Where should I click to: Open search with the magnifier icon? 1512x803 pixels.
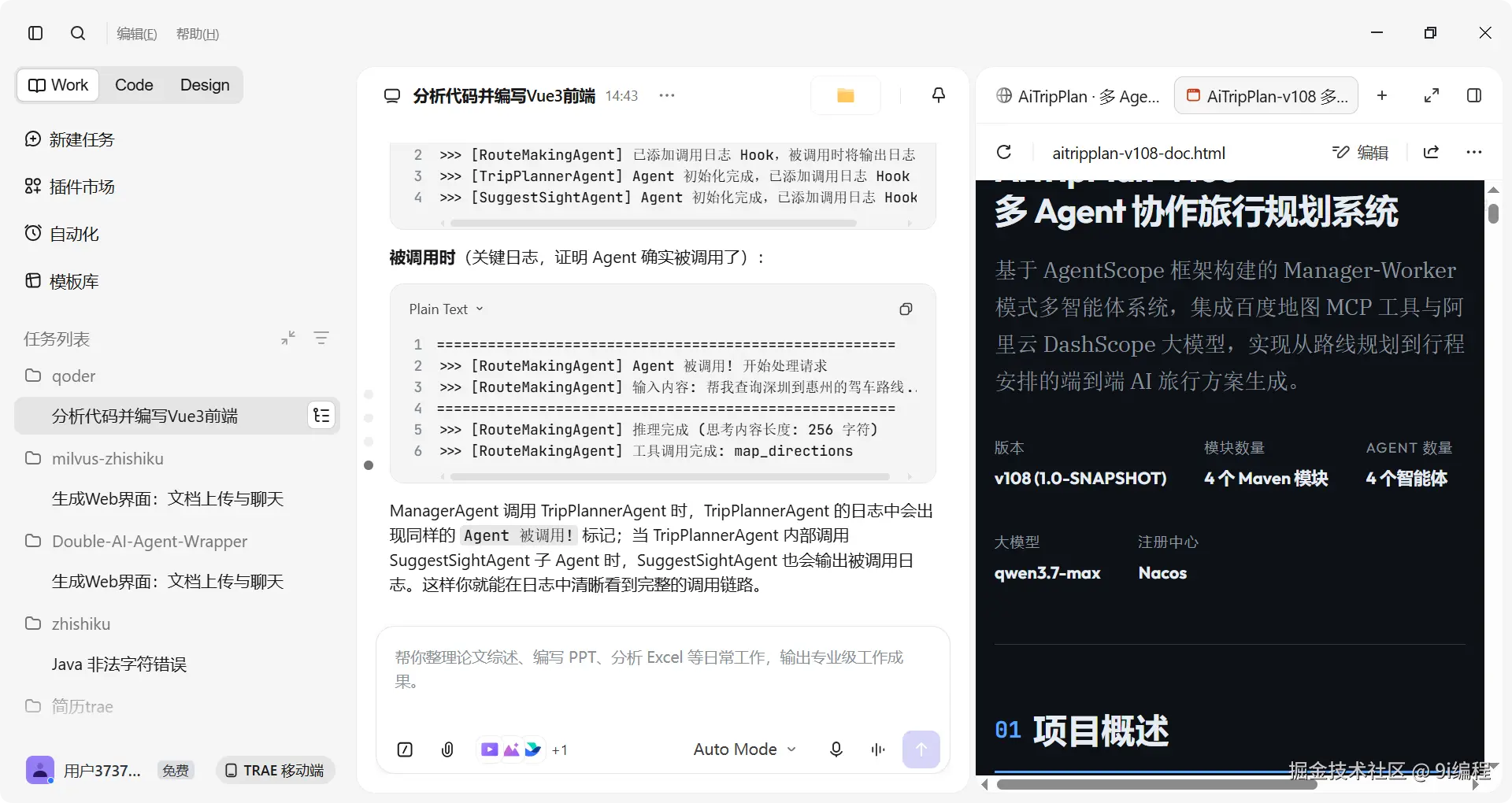pyautogui.click(x=78, y=33)
